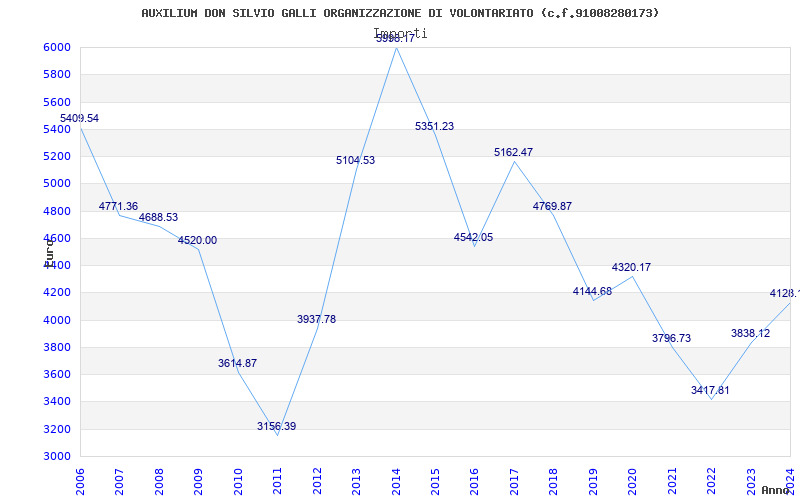Viewport: 800px width, 500px height.
Task: Select the 3796.73 data label
Action: (671, 338)
